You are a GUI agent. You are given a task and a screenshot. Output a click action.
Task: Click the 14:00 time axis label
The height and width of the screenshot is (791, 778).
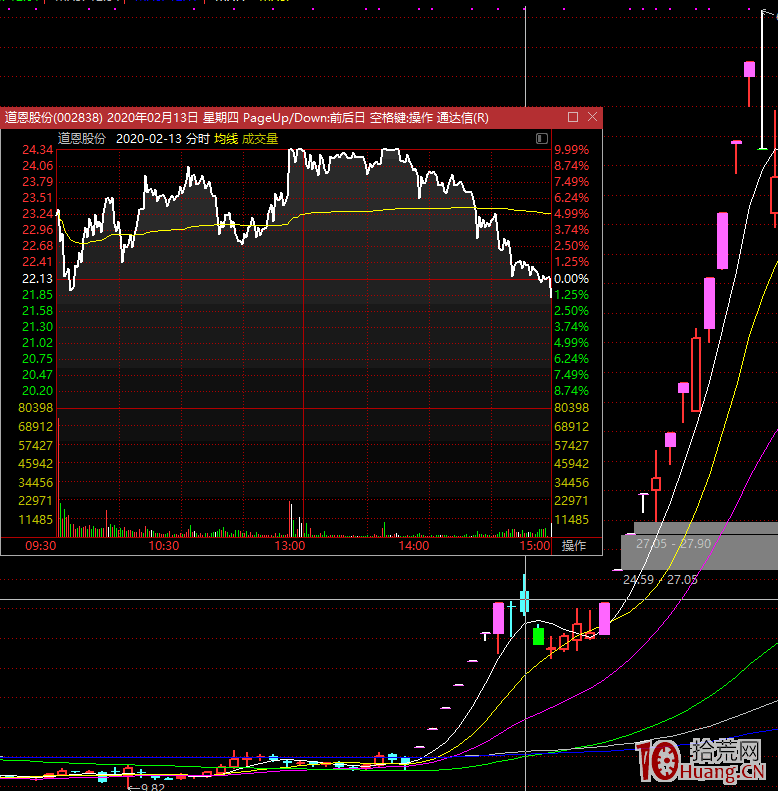pyautogui.click(x=414, y=546)
